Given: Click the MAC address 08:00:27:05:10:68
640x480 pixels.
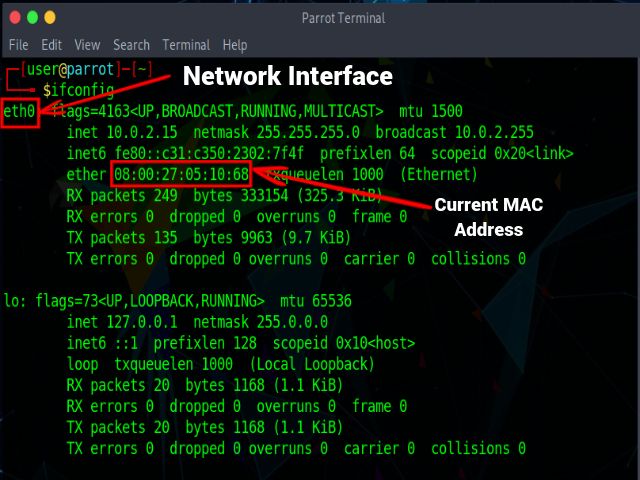Looking at the screenshot, I should (x=181, y=176).
